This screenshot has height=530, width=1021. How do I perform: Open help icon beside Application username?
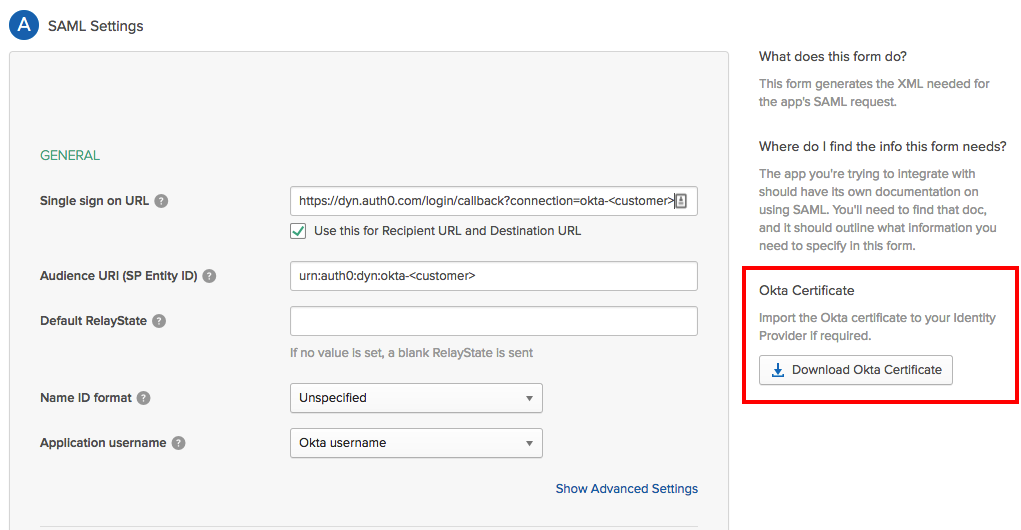coord(178,443)
